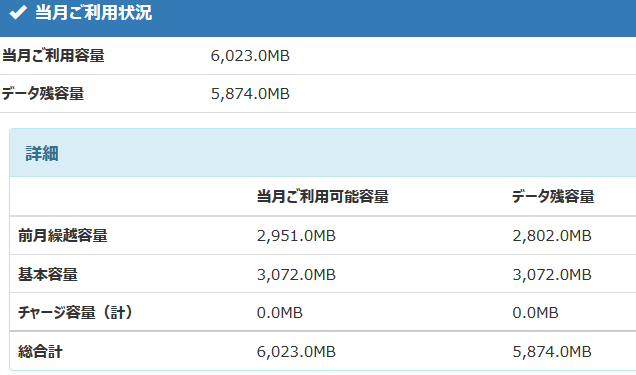Click 3,072.0MB in the データ残容量 column
636x375 pixels.
pos(552,274)
